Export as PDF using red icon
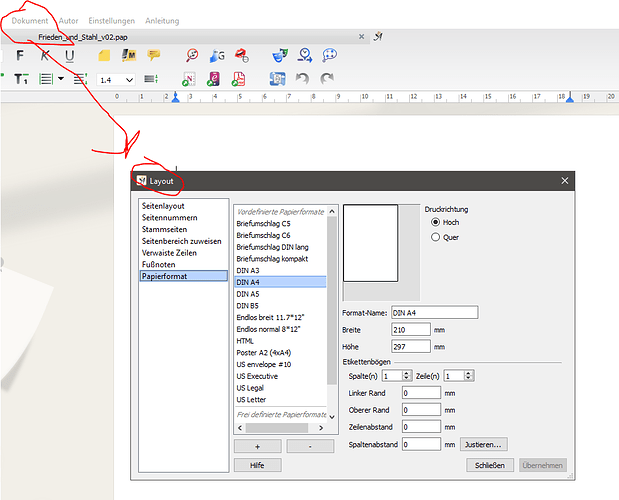The width and height of the screenshot is (619, 500). click(238, 79)
